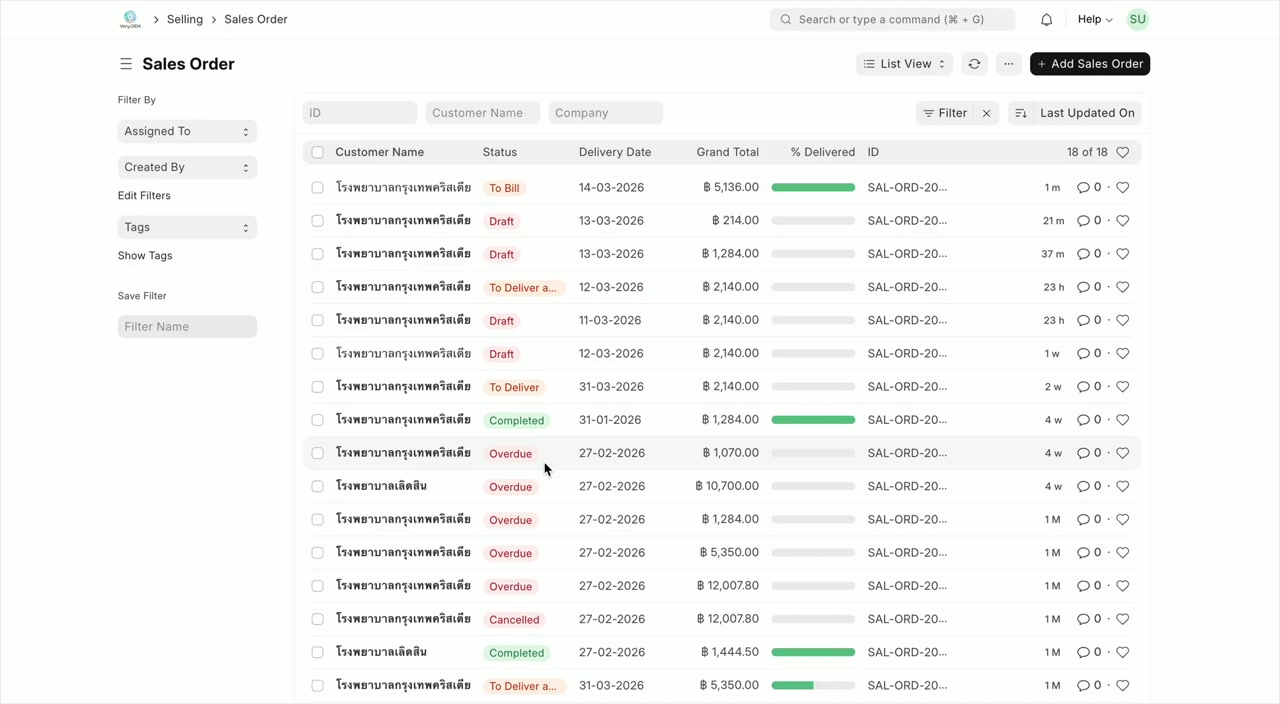Image resolution: width=1280 pixels, height=704 pixels.
Task: Open the List View switcher
Action: 903,63
